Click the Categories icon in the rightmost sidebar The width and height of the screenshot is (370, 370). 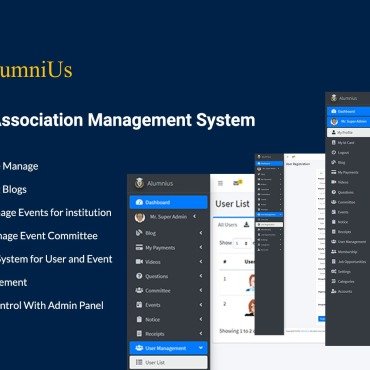tap(333, 281)
